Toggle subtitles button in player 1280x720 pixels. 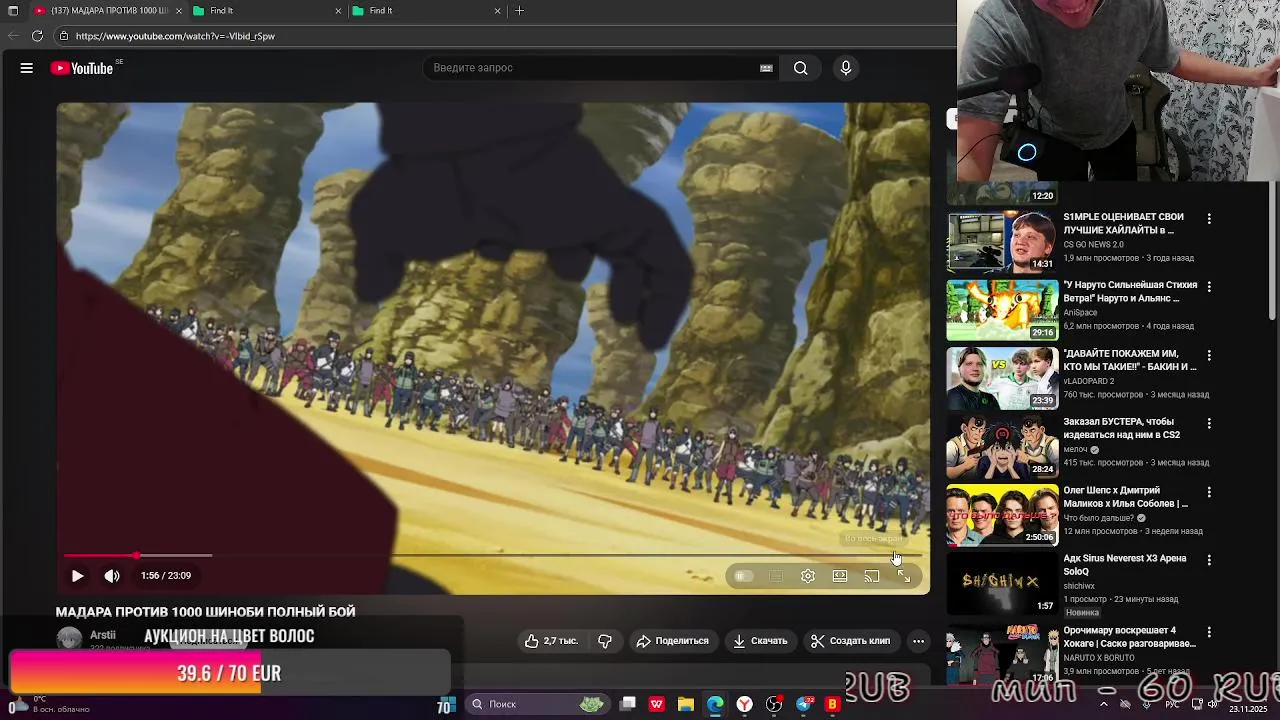(776, 576)
